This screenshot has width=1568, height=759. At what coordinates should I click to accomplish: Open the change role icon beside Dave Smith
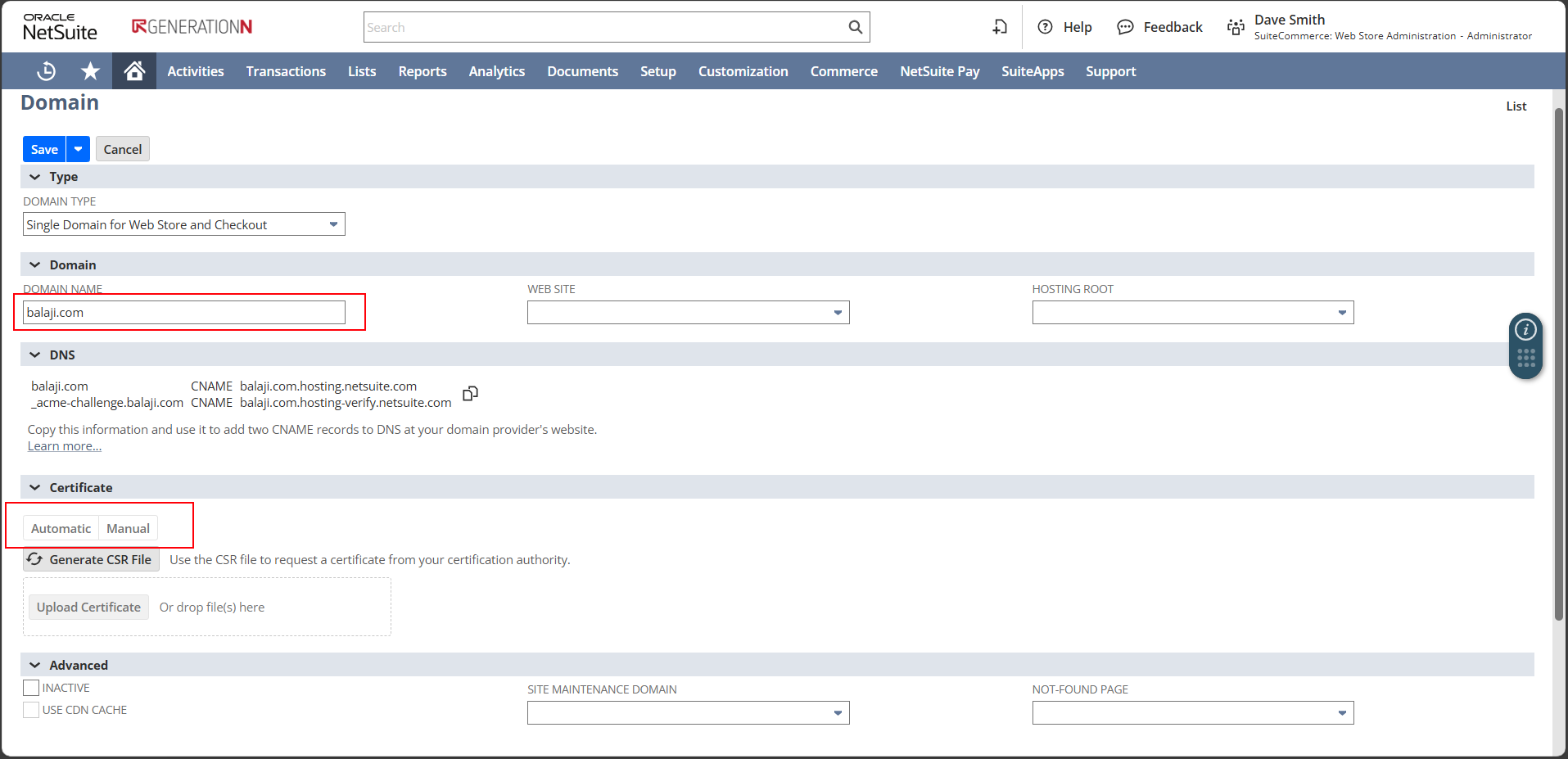tap(1235, 27)
